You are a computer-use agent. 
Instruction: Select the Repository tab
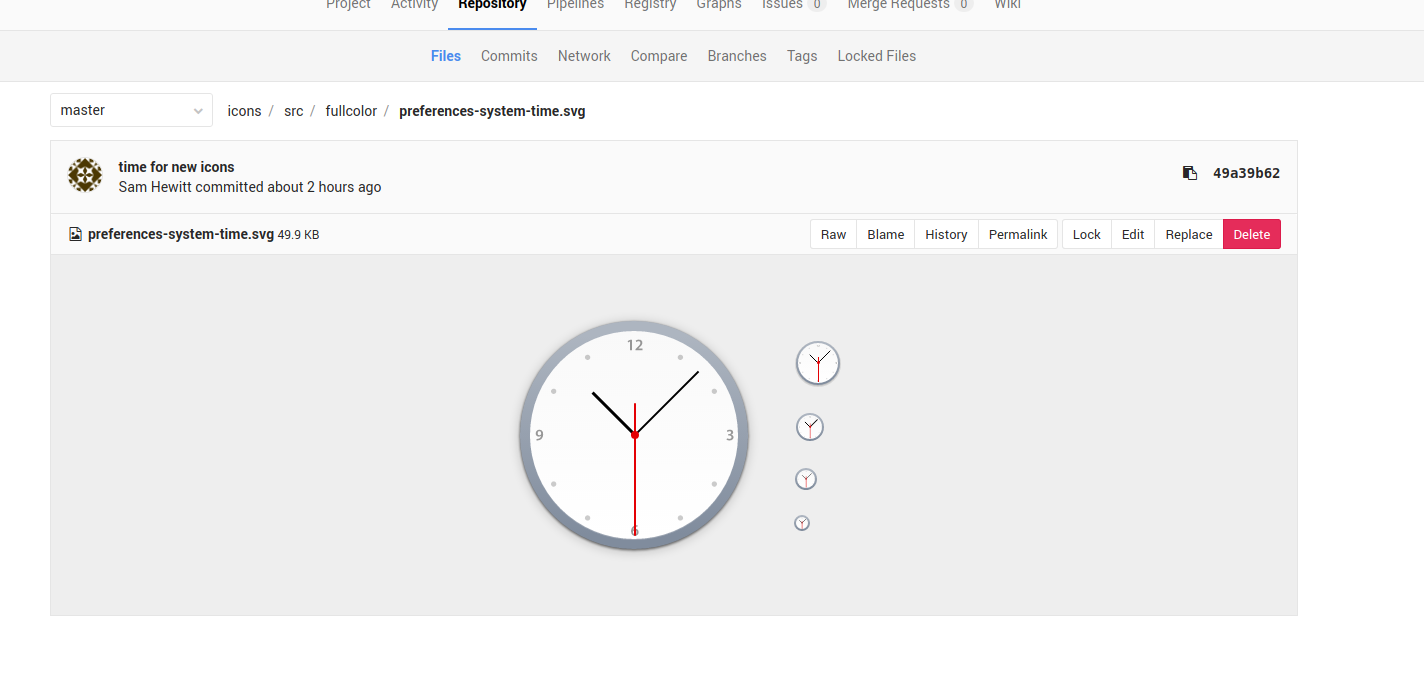pyautogui.click(x=492, y=4)
